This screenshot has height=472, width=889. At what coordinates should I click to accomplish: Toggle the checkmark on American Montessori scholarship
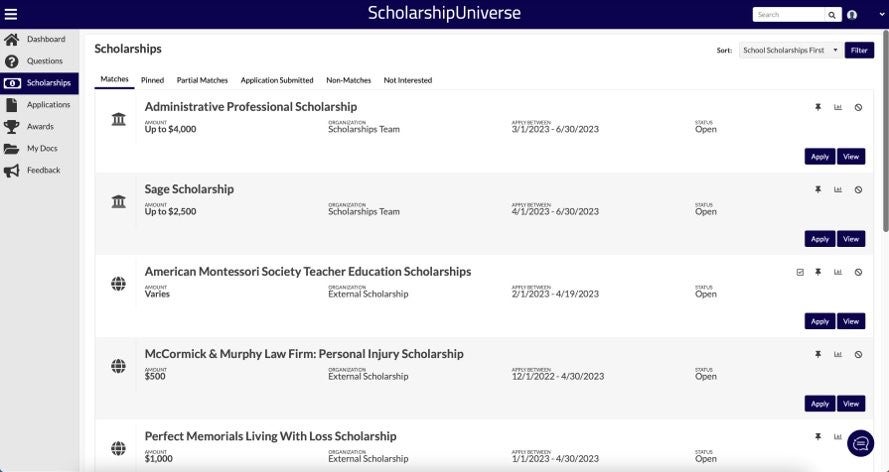tap(800, 272)
